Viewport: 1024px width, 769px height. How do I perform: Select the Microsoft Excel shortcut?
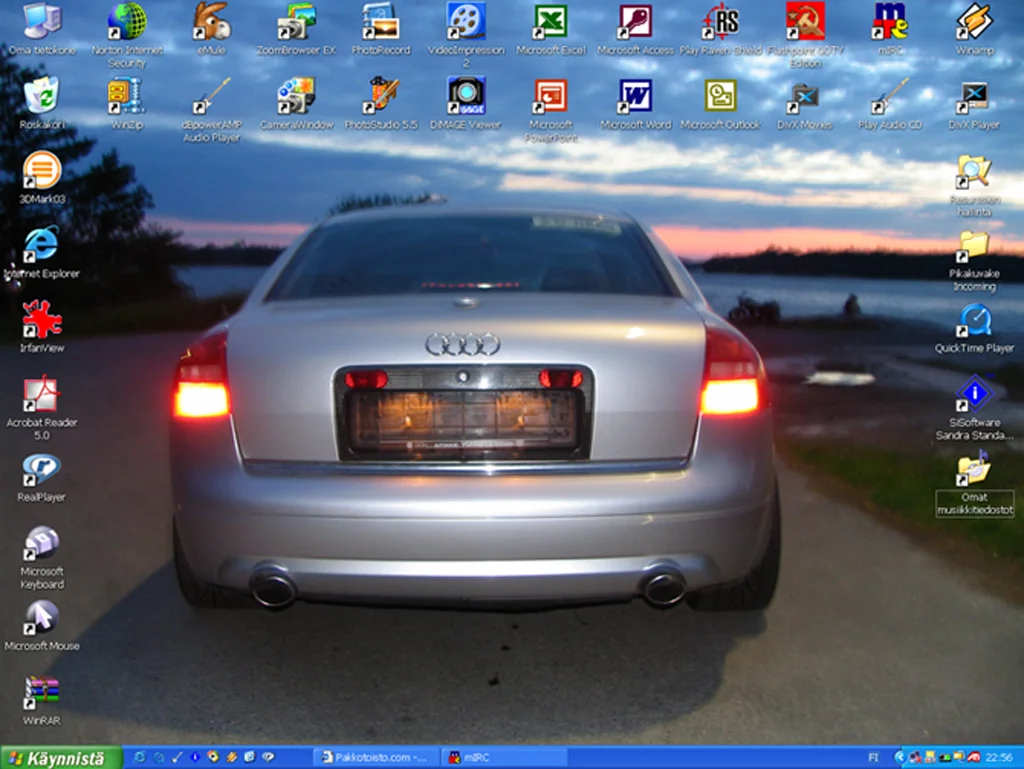pyautogui.click(x=550, y=22)
